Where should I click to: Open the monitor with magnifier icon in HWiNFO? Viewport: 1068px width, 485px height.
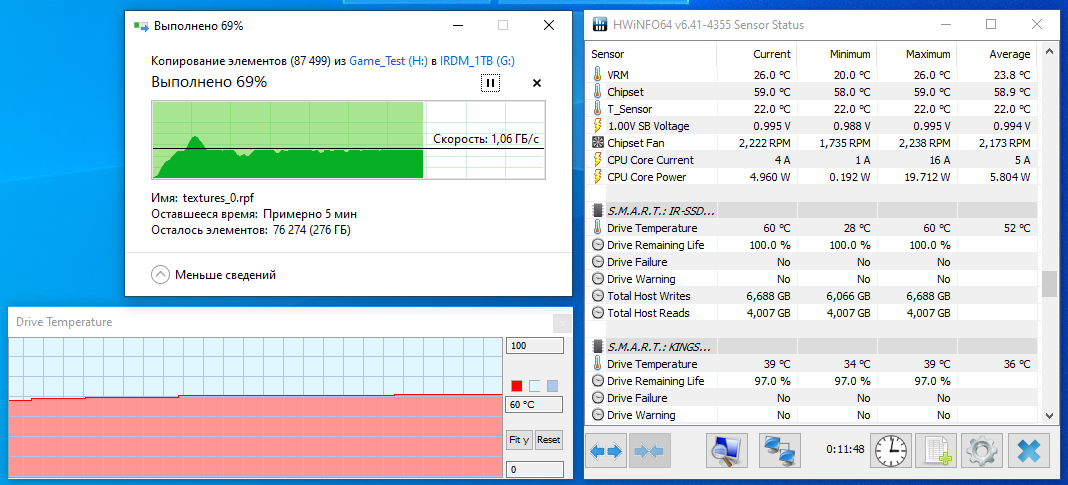[727, 451]
